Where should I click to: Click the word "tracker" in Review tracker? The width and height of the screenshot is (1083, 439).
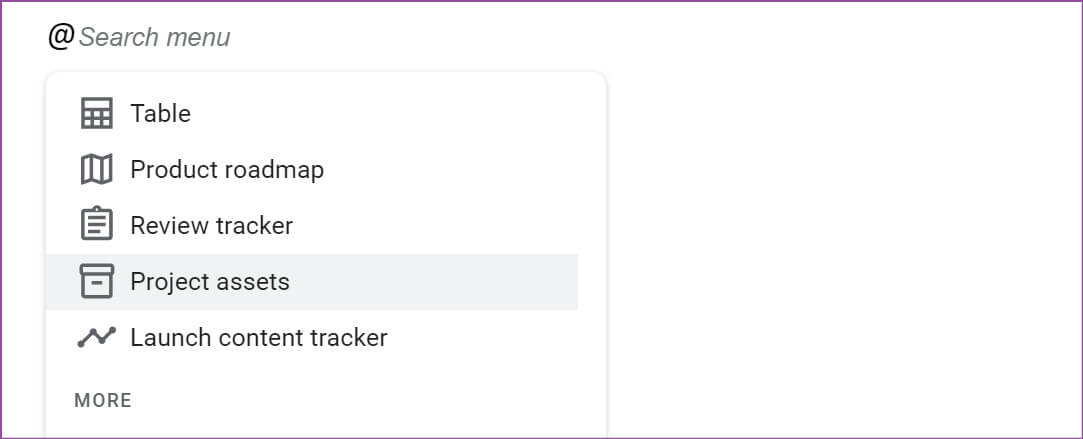[x=253, y=226]
